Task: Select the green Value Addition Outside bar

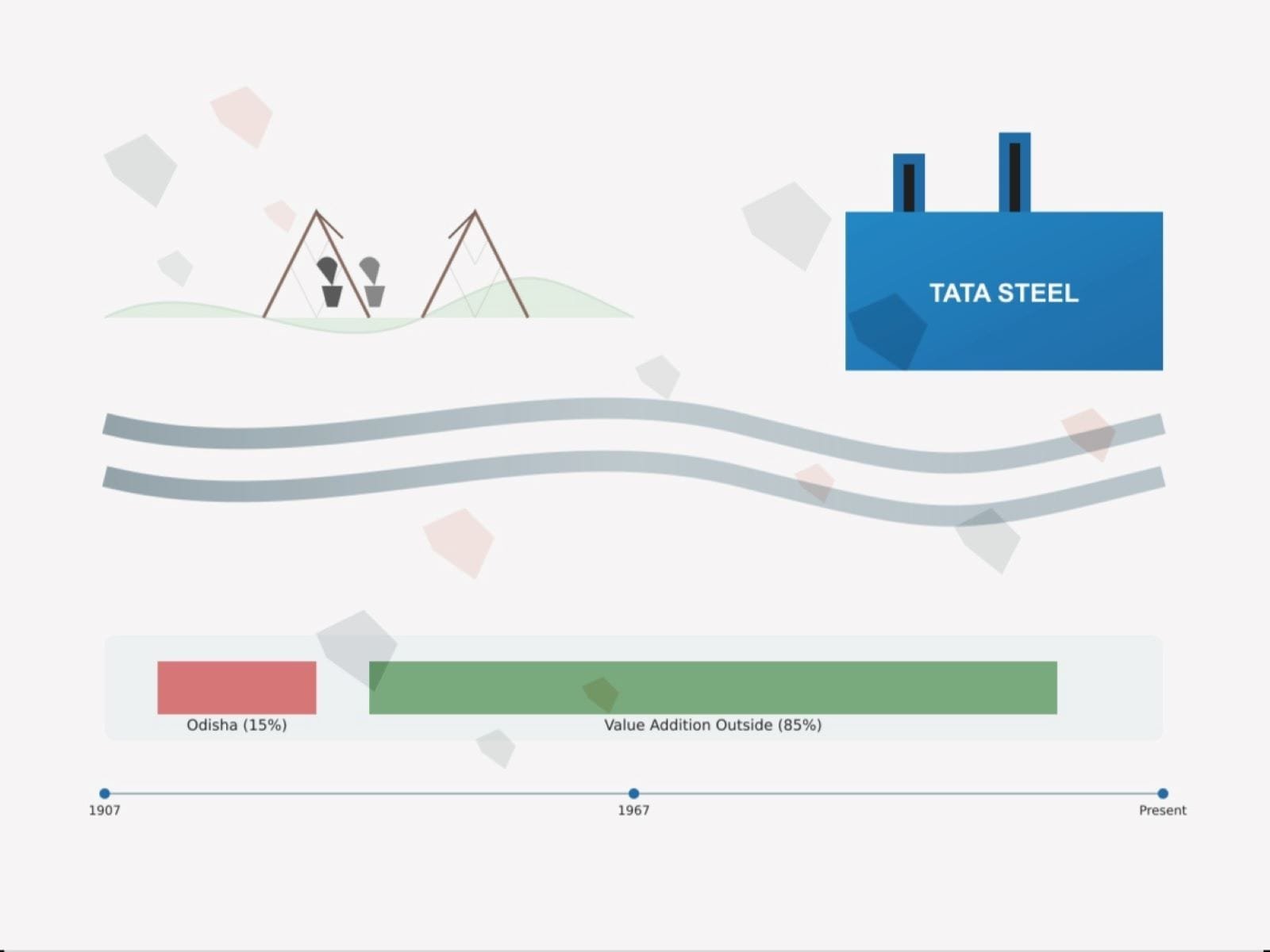Action: pos(713,688)
